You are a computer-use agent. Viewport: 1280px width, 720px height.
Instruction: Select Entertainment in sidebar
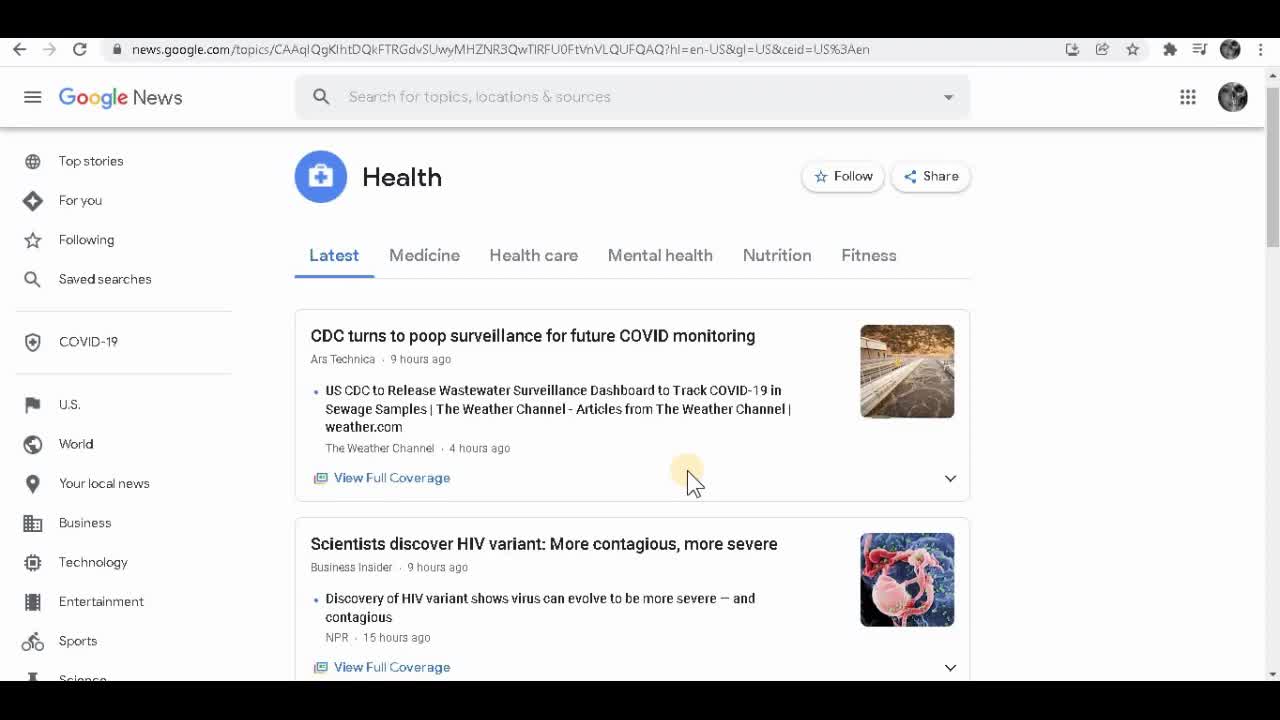coord(101,602)
